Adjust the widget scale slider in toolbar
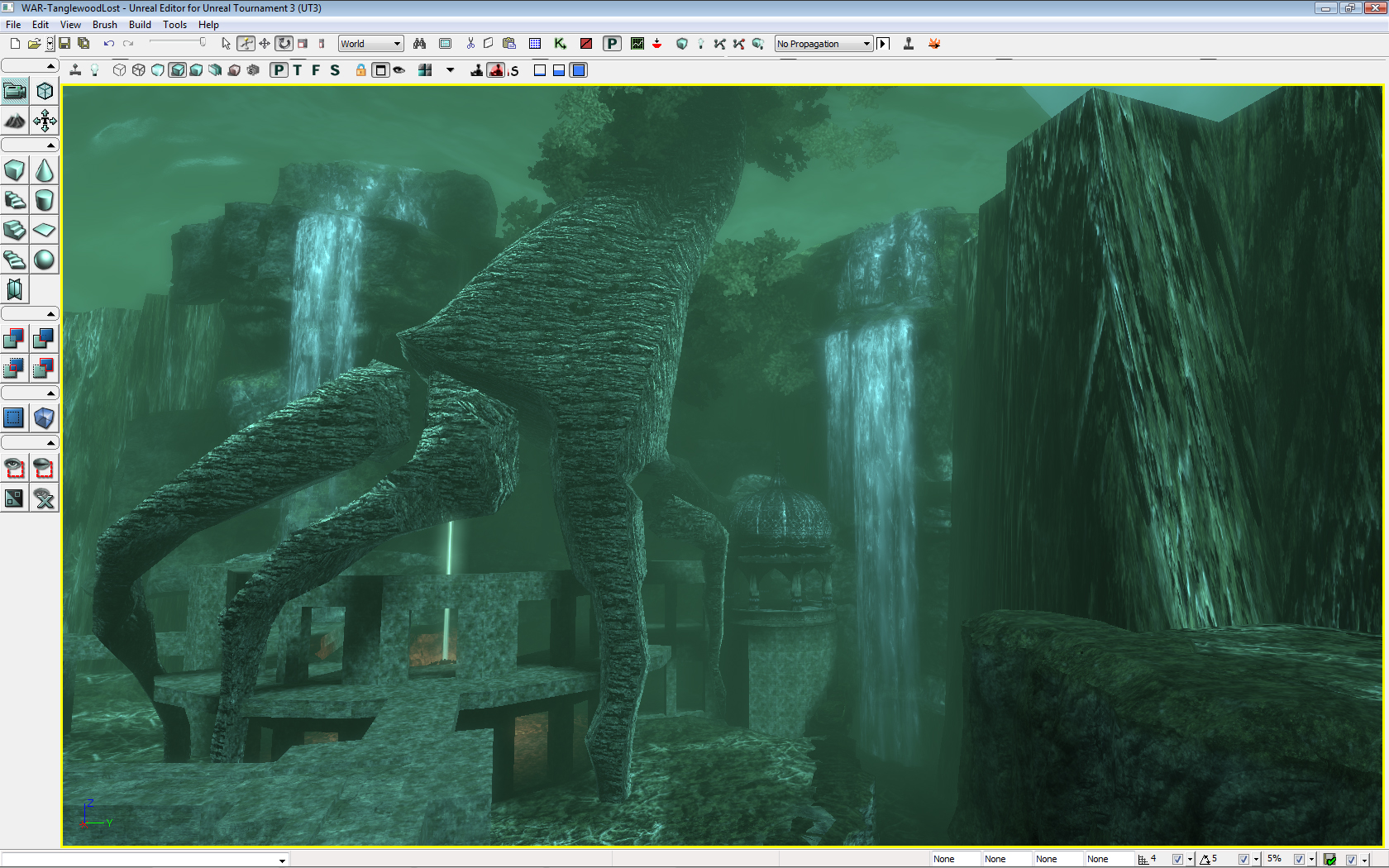The image size is (1389, 868). coord(177,43)
